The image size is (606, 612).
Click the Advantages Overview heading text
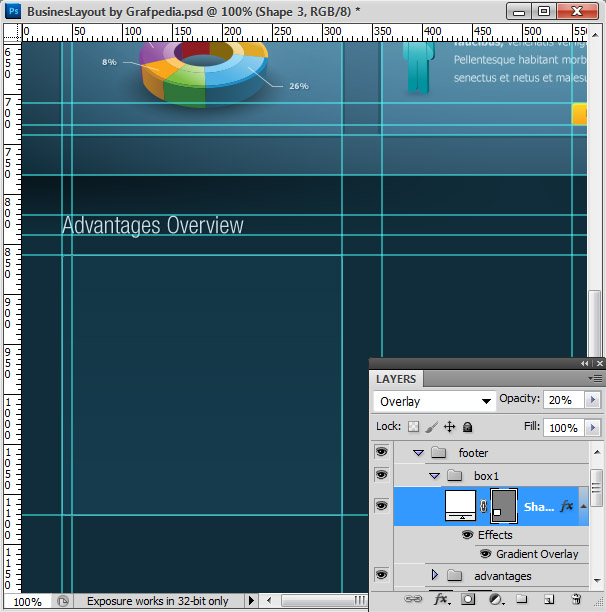pyautogui.click(x=153, y=225)
